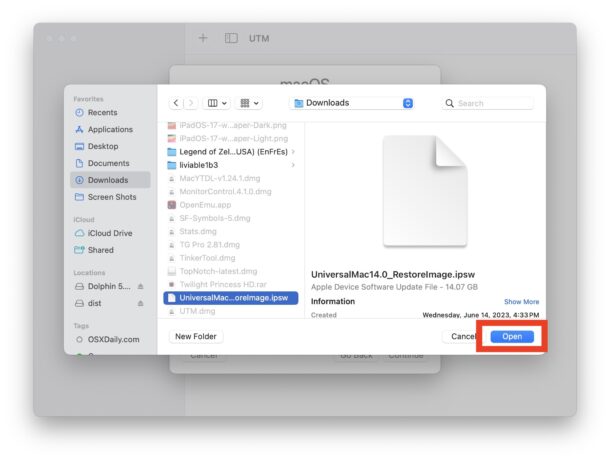The height and width of the screenshot is (461, 610).
Task: Eject the Dolphin disk volume
Action: 141,286
